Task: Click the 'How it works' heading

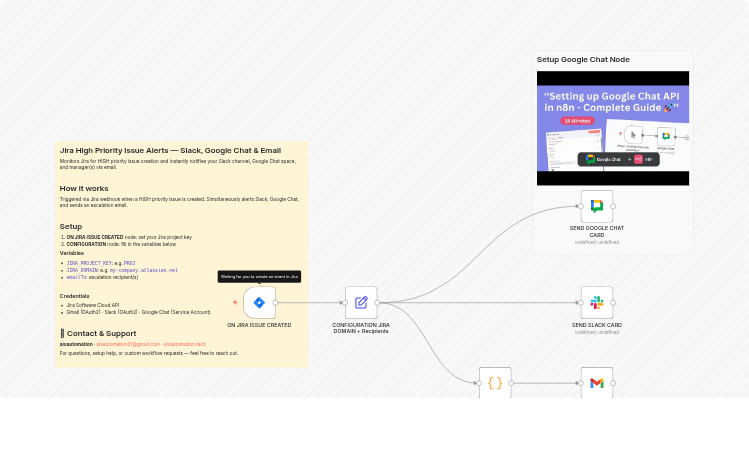Action: (84, 188)
